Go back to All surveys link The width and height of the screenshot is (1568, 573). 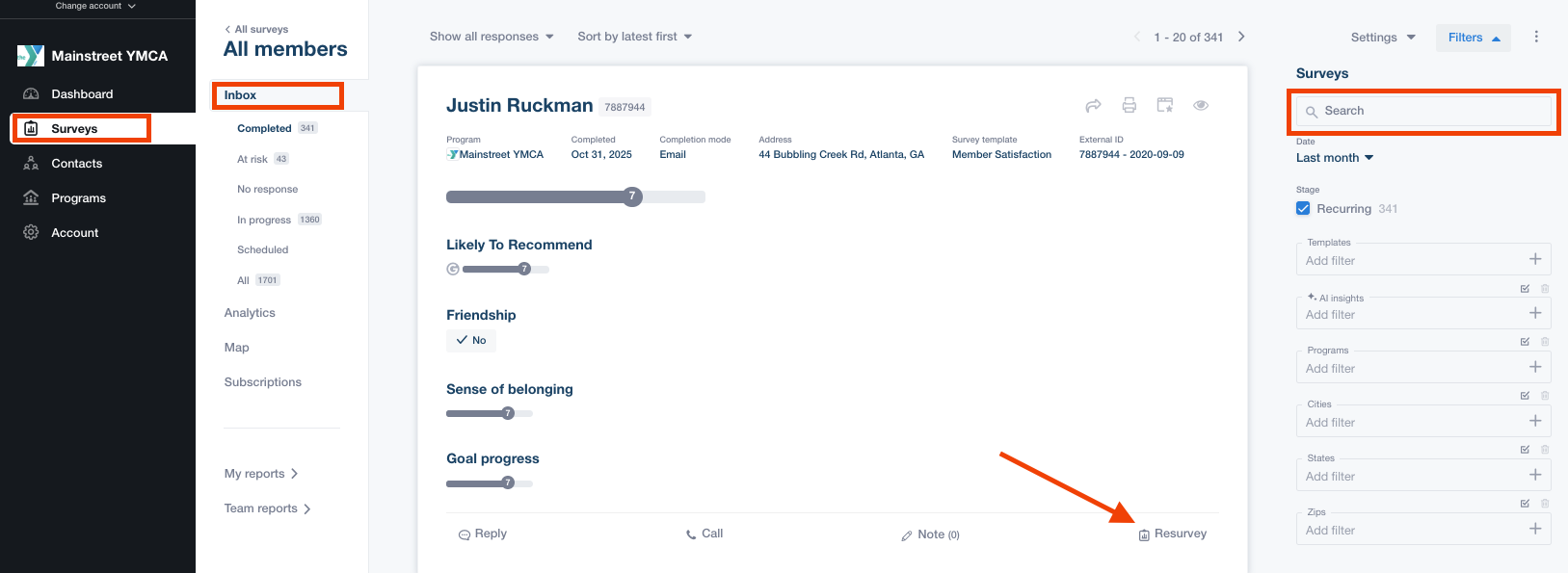[x=260, y=29]
